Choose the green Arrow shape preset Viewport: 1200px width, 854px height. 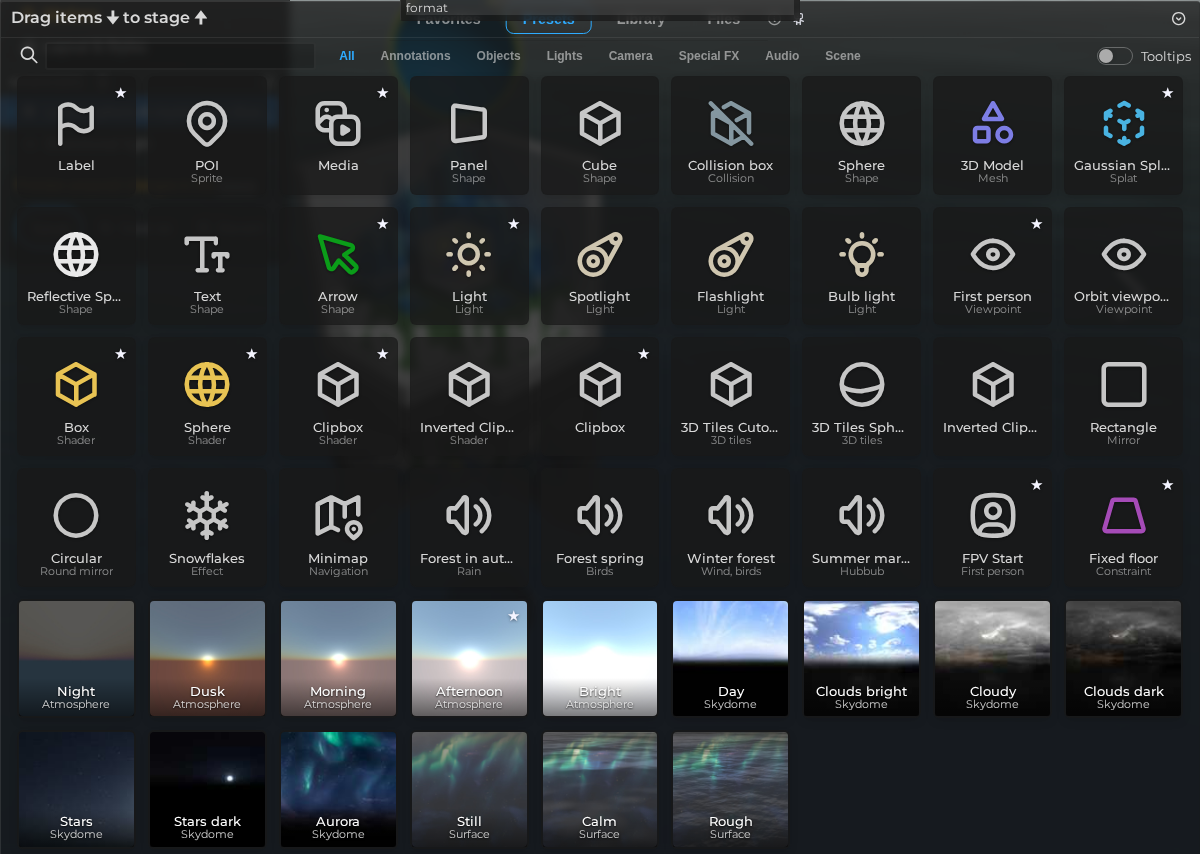point(338,266)
